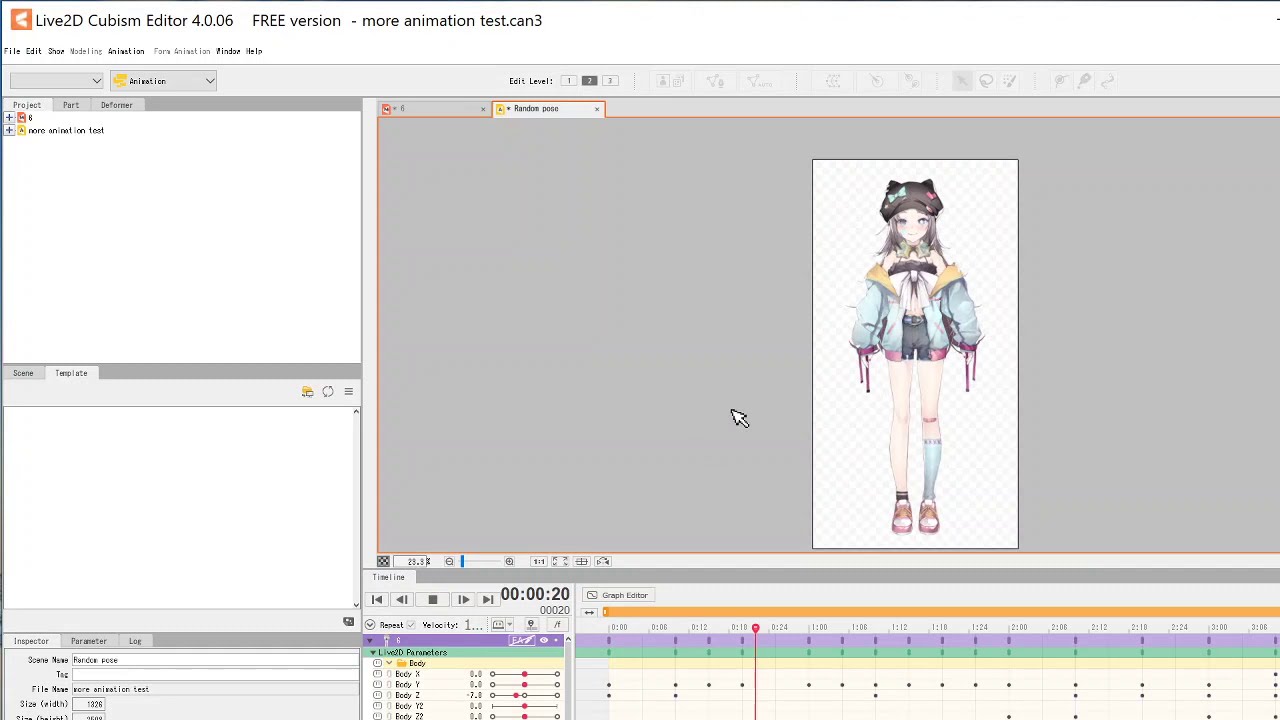
Task: Click the S-curve icon at the toolbar's right end
Action: [1107, 81]
